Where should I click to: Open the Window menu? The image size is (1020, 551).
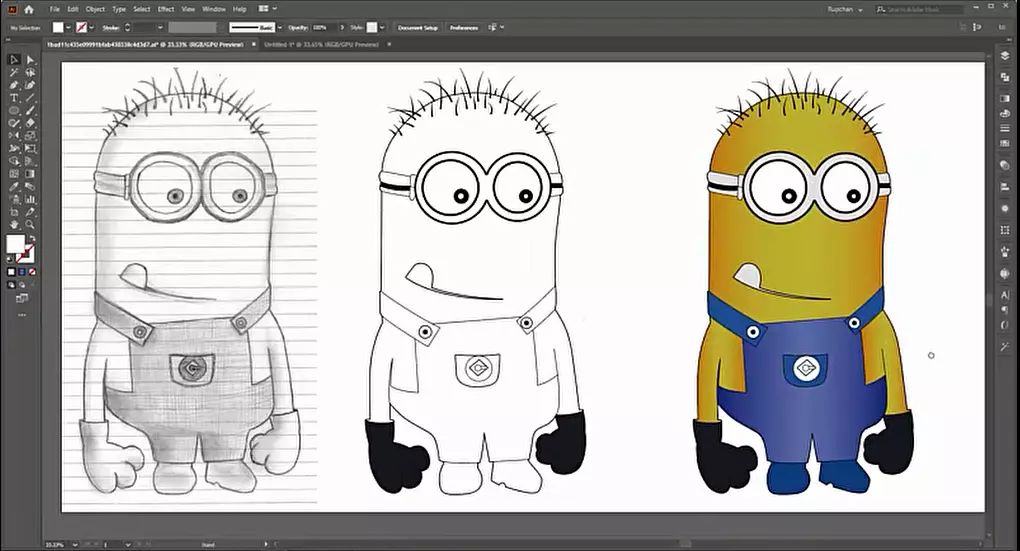pos(213,9)
